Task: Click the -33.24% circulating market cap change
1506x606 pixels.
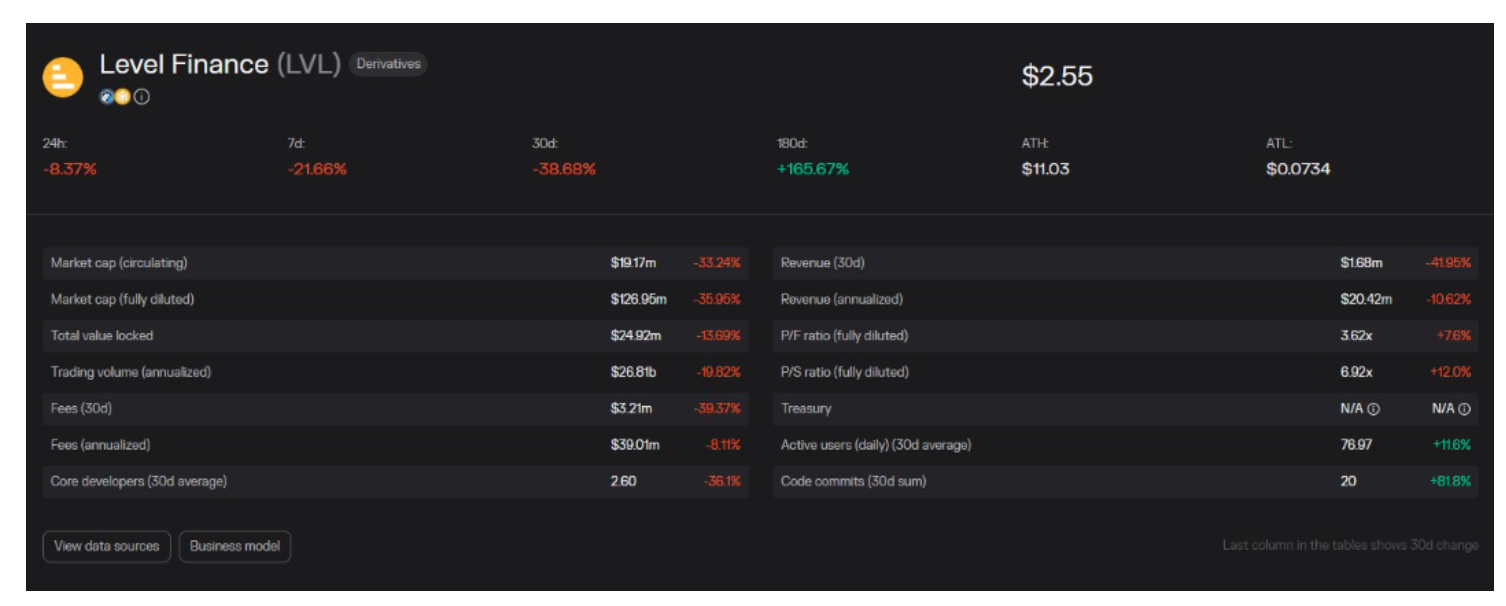Action: coord(717,263)
